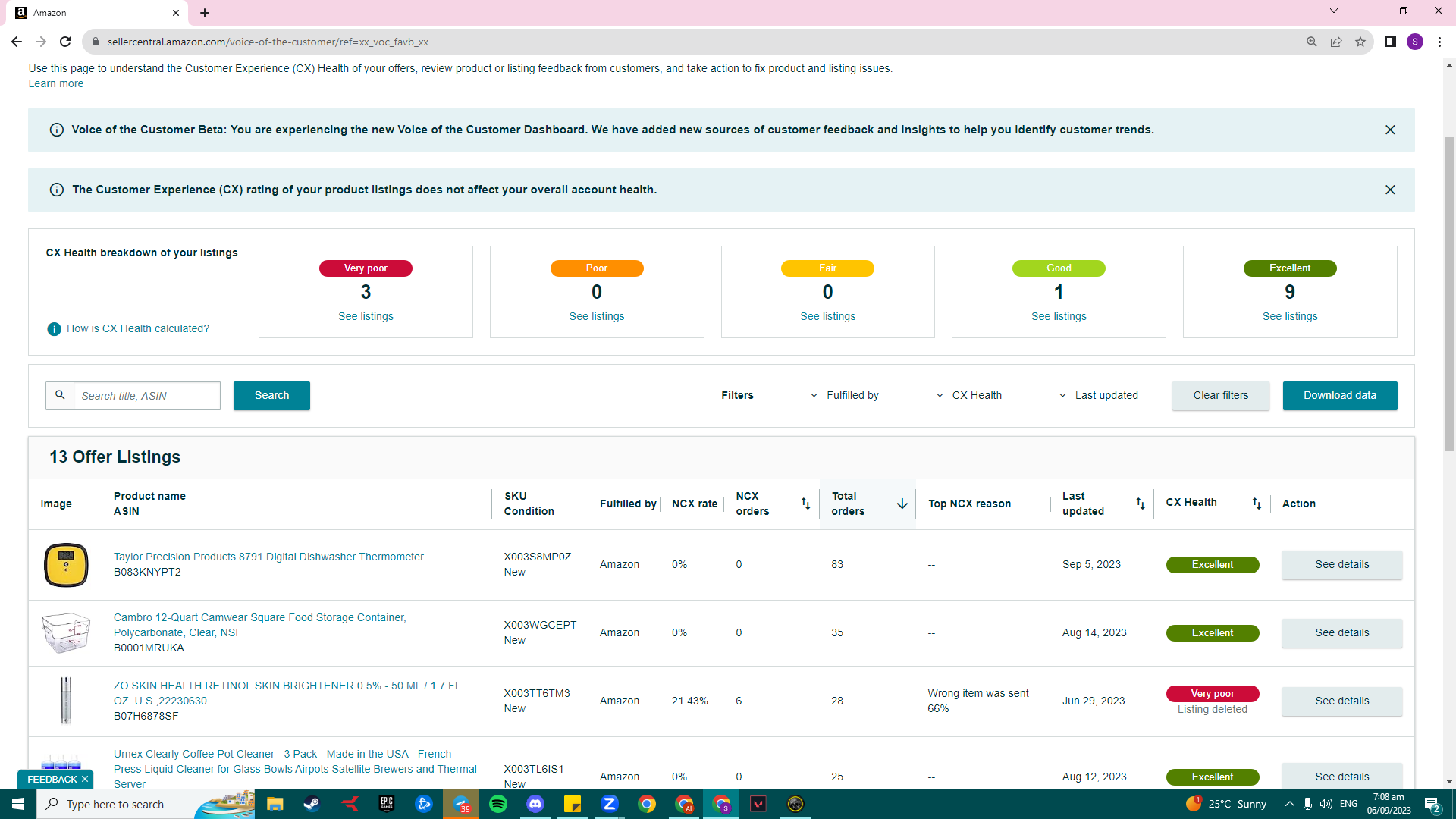The image size is (1456, 819).
Task: Follow the Learn more link
Action: click(x=56, y=84)
